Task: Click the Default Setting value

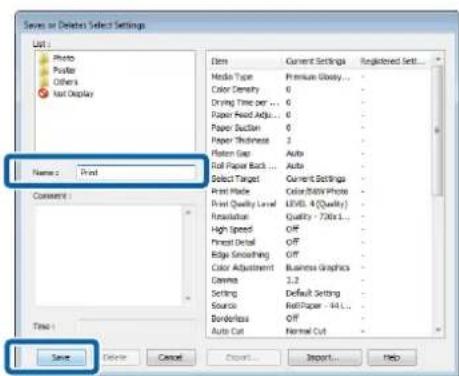Action: 313,293
